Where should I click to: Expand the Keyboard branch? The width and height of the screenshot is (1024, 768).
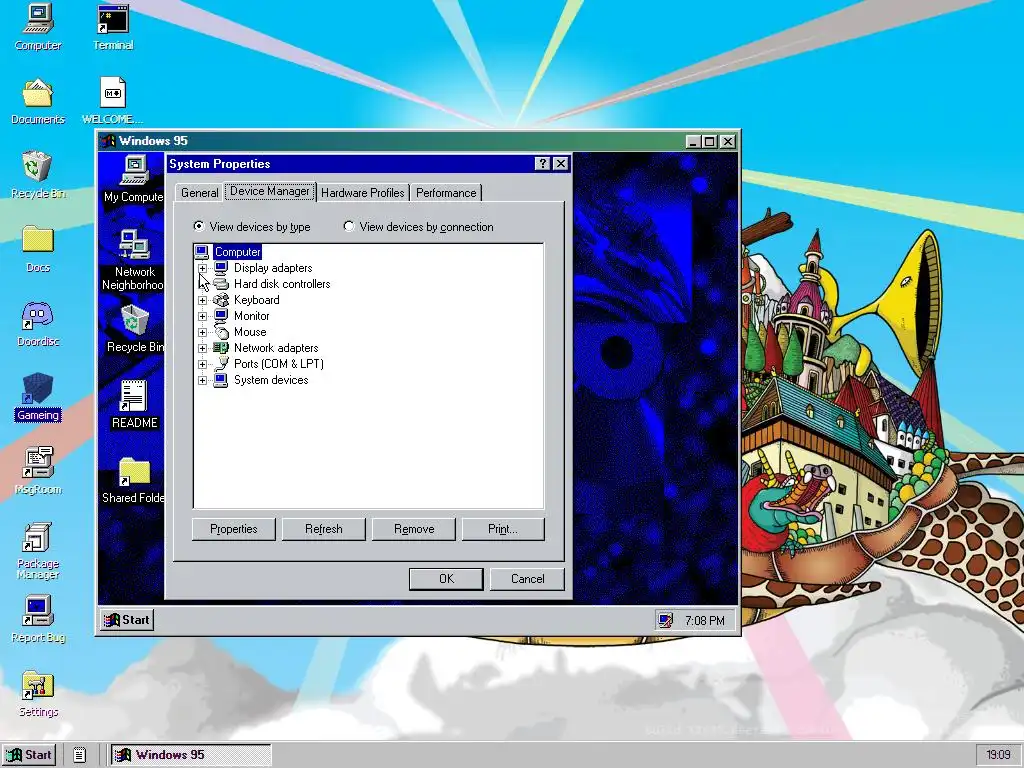[x=202, y=300]
